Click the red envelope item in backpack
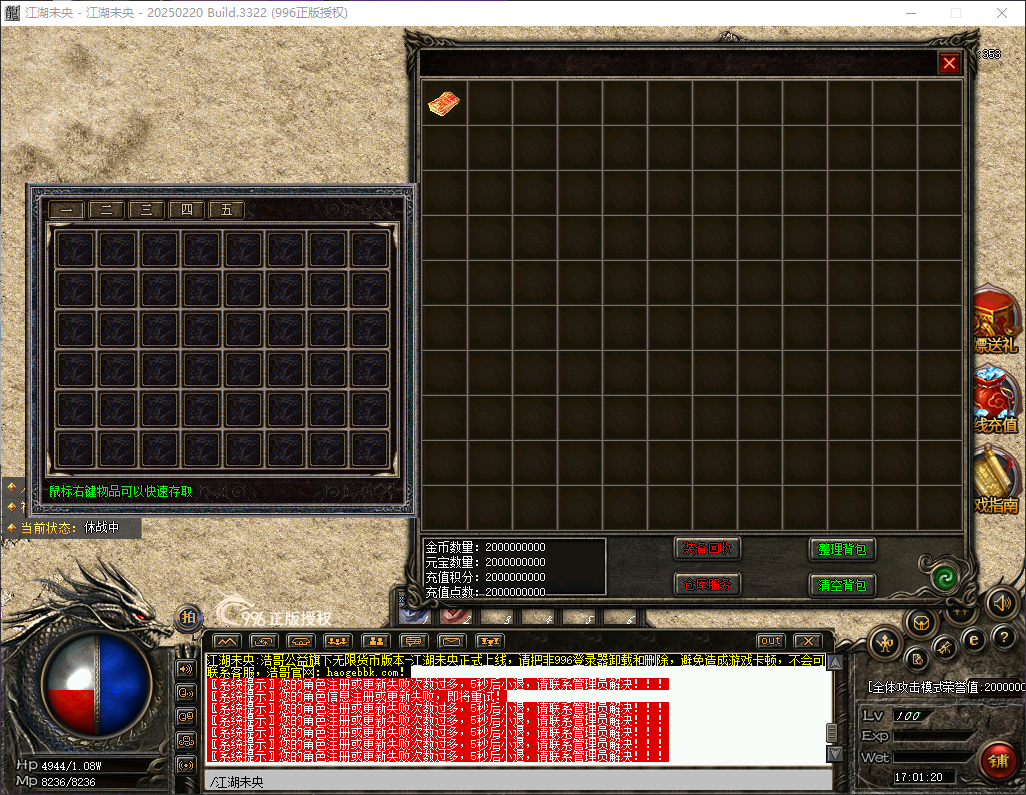This screenshot has height=795, width=1026. point(444,103)
